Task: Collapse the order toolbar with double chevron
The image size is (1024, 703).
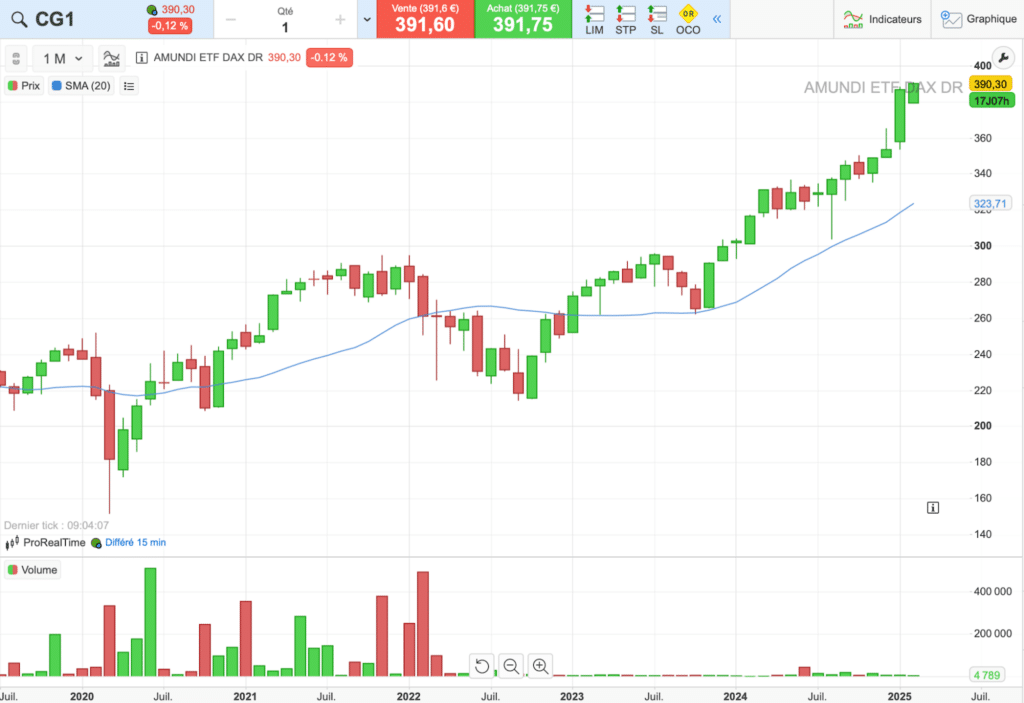Action: [717, 19]
